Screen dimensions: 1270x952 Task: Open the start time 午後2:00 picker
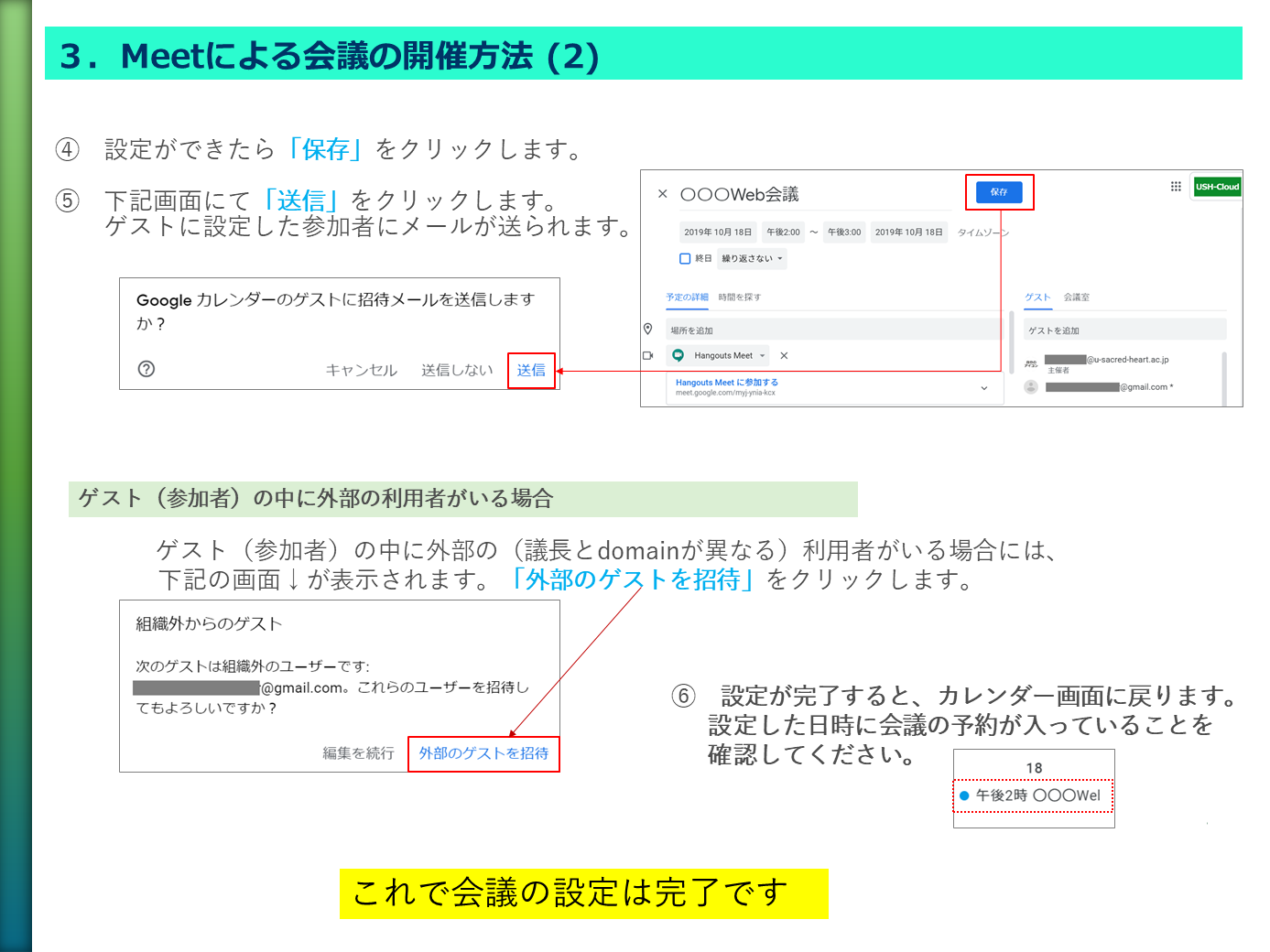pyautogui.click(x=783, y=233)
